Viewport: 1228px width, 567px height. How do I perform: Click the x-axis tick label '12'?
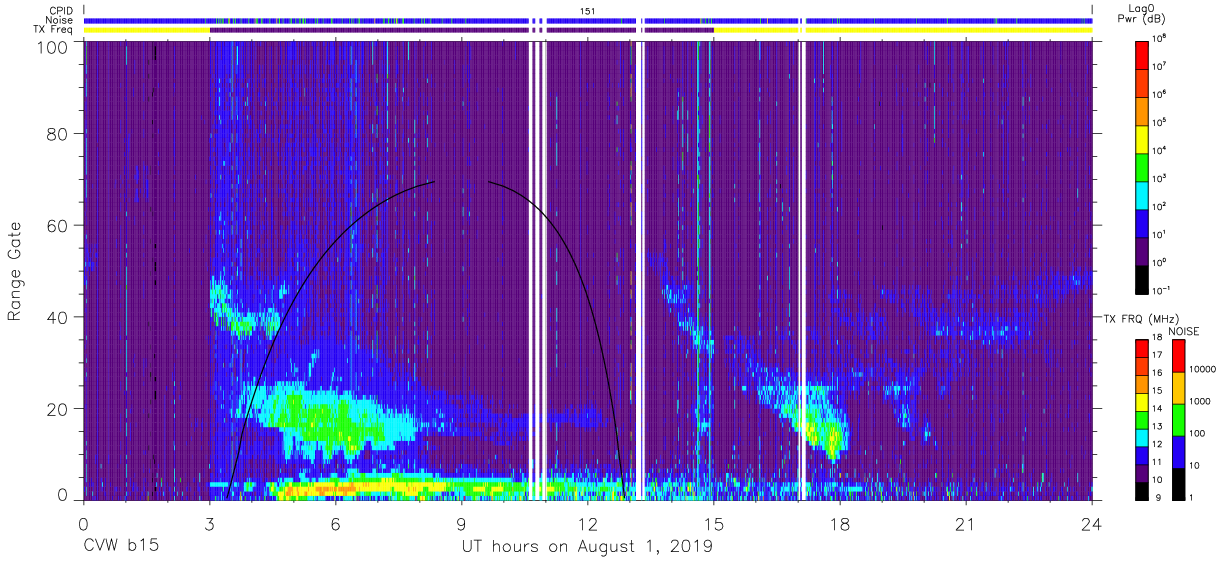pos(588,524)
